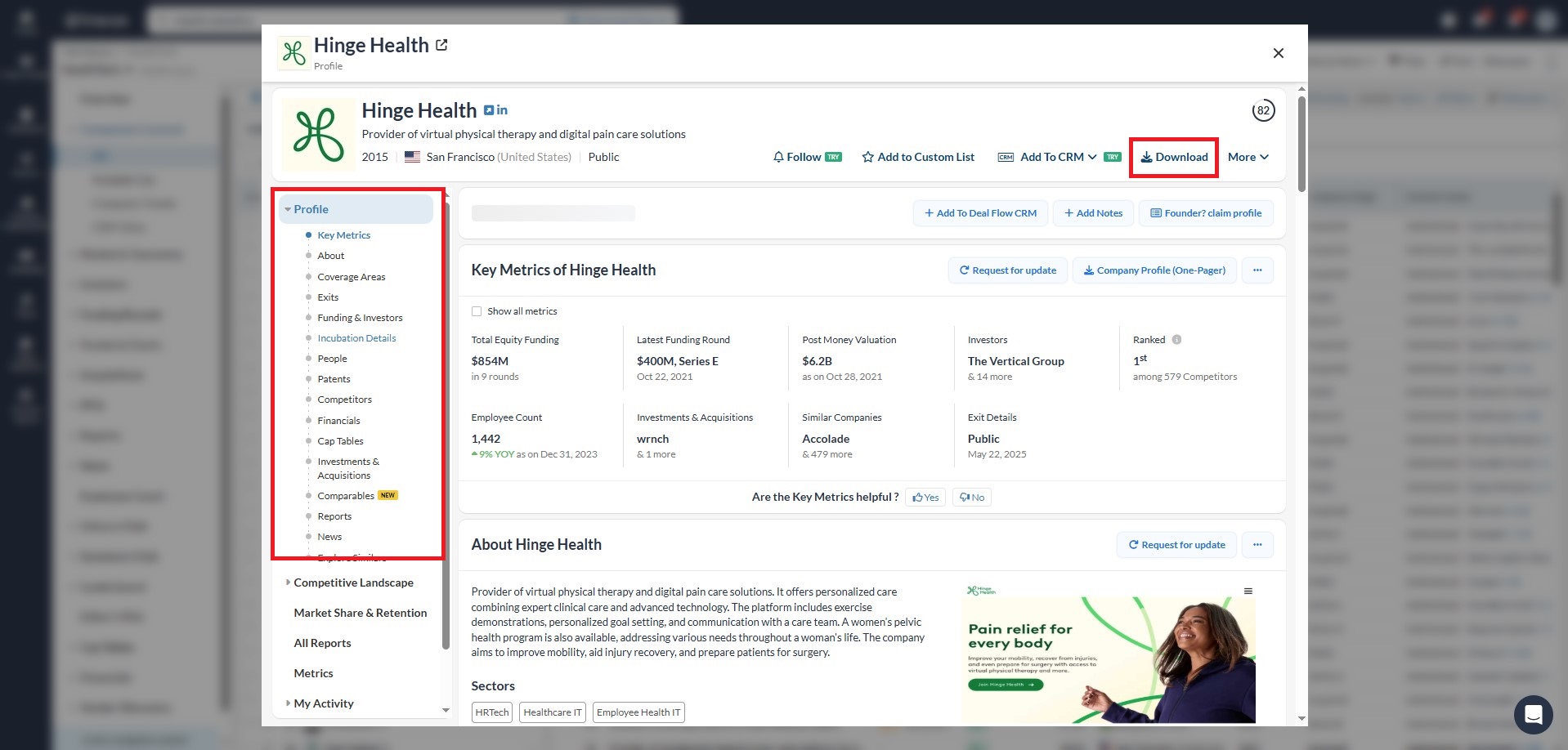This screenshot has width=1568, height=750.
Task: Enable Show all metrics checkbox
Action: pos(477,311)
